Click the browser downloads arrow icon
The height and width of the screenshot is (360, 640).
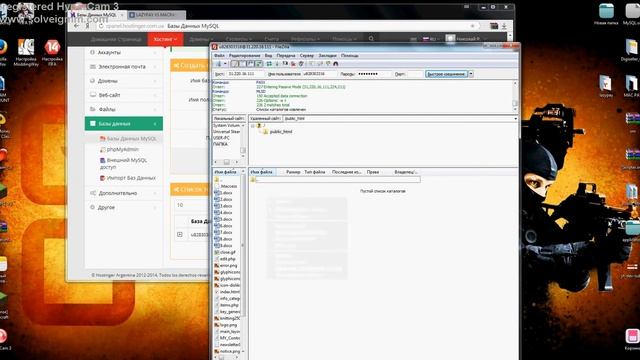(504, 26)
